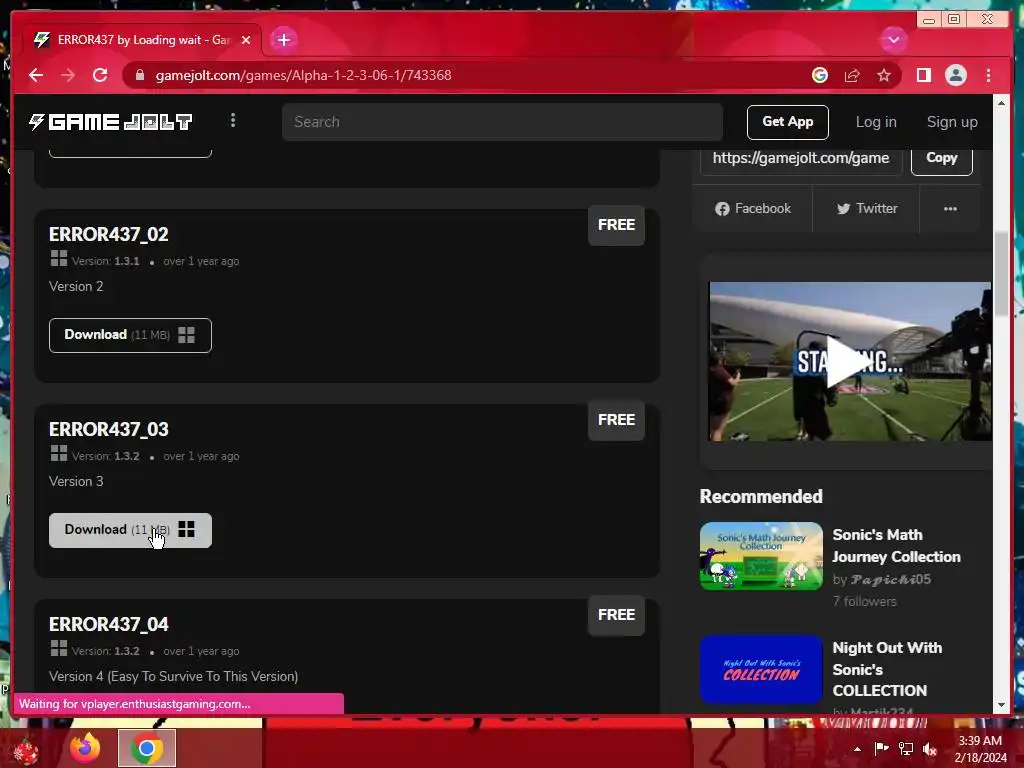The height and width of the screenshot is (768, 1024).
Task: Click the browser forward arrow
Action: (x=68, y=75)
